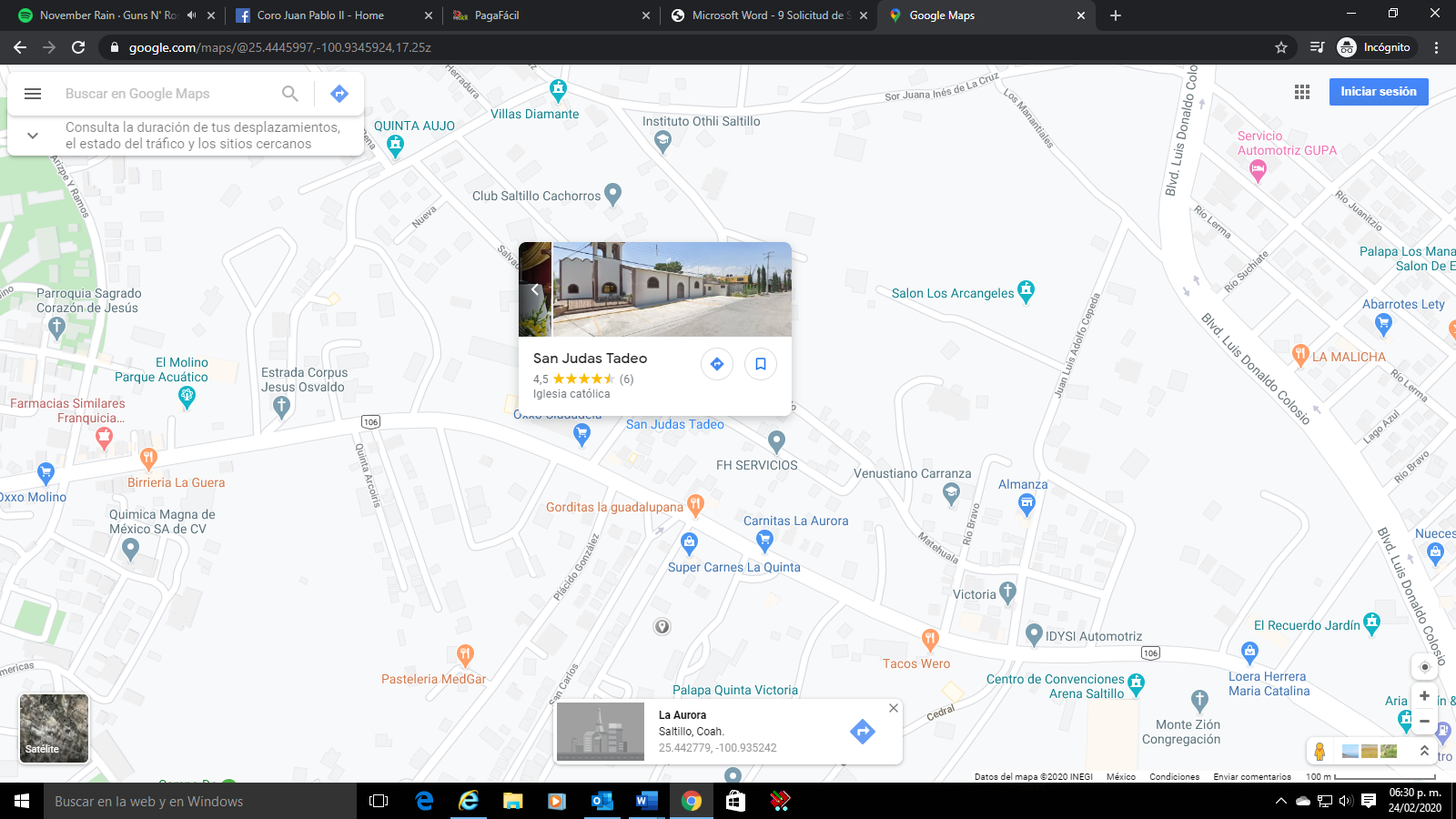Click the Club Saltillo Cachorros pin
Viewport: 1456px width, 819px height.
[x=613, y=194]
